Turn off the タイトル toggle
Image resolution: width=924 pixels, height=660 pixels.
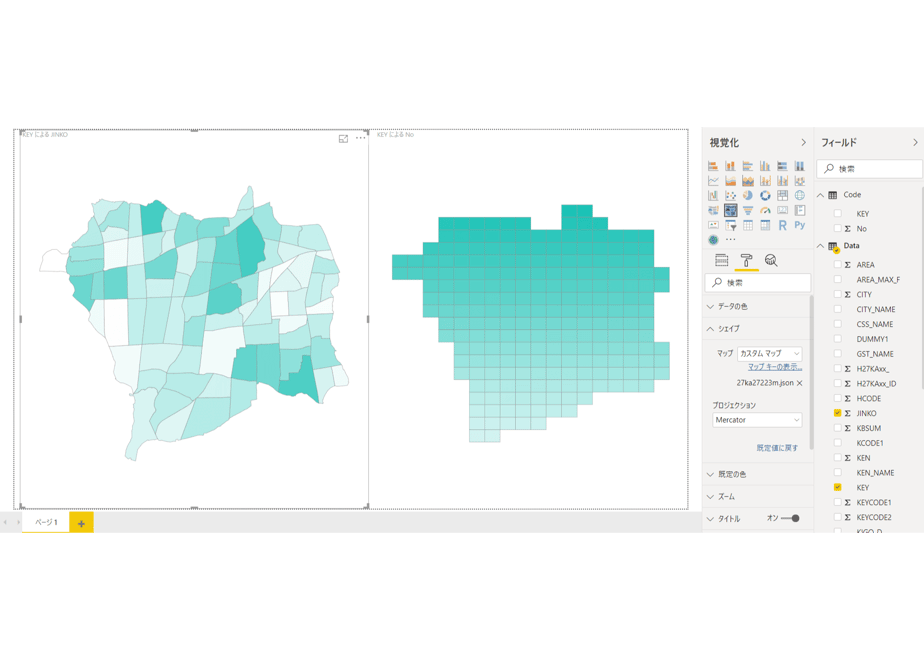click(790, 519)
